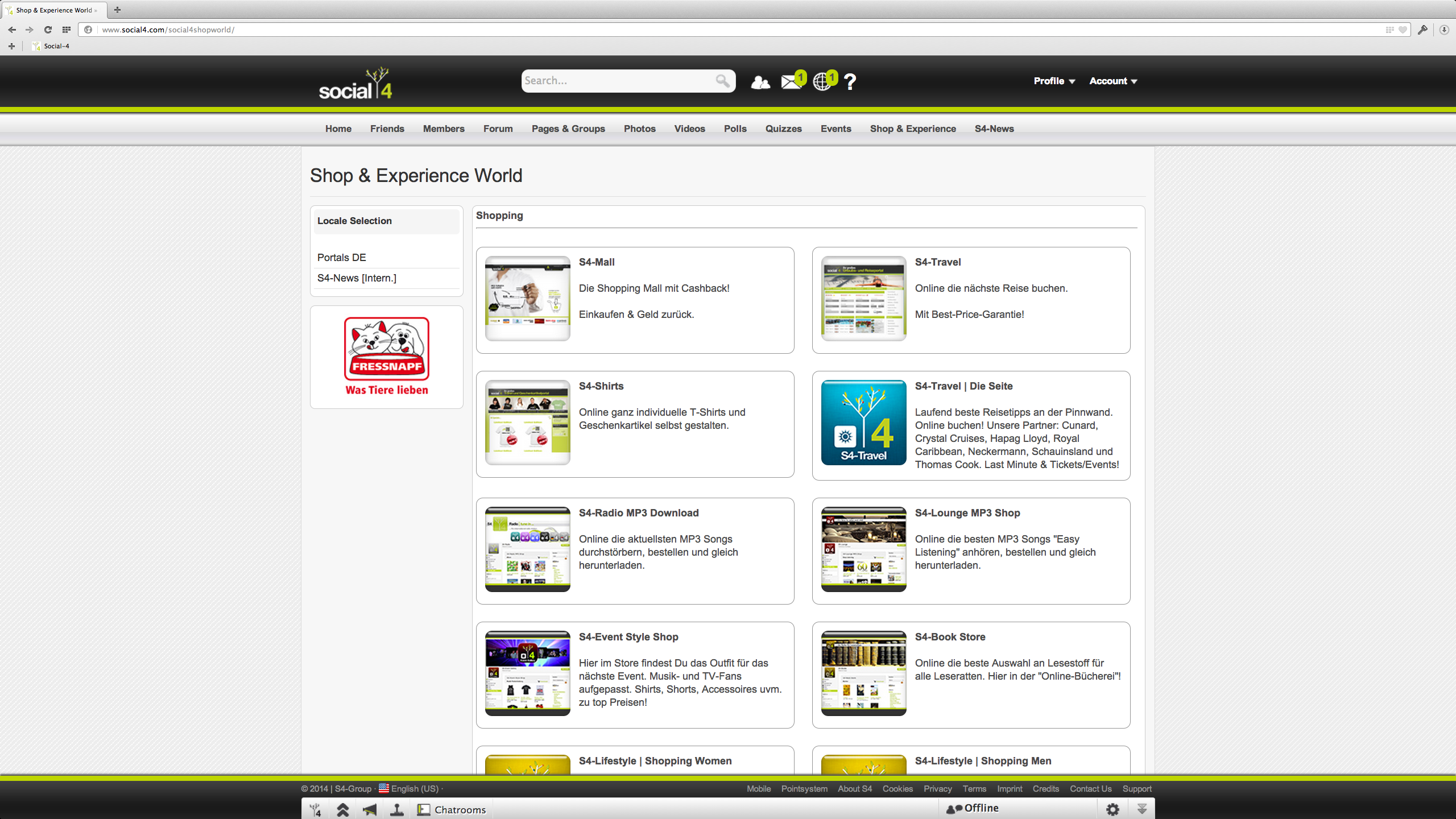Open the downloads arrow icon in browser toolbar
Image resolution: width=1456 pixels, height=819 pixels.
(x=1444, y=30)
